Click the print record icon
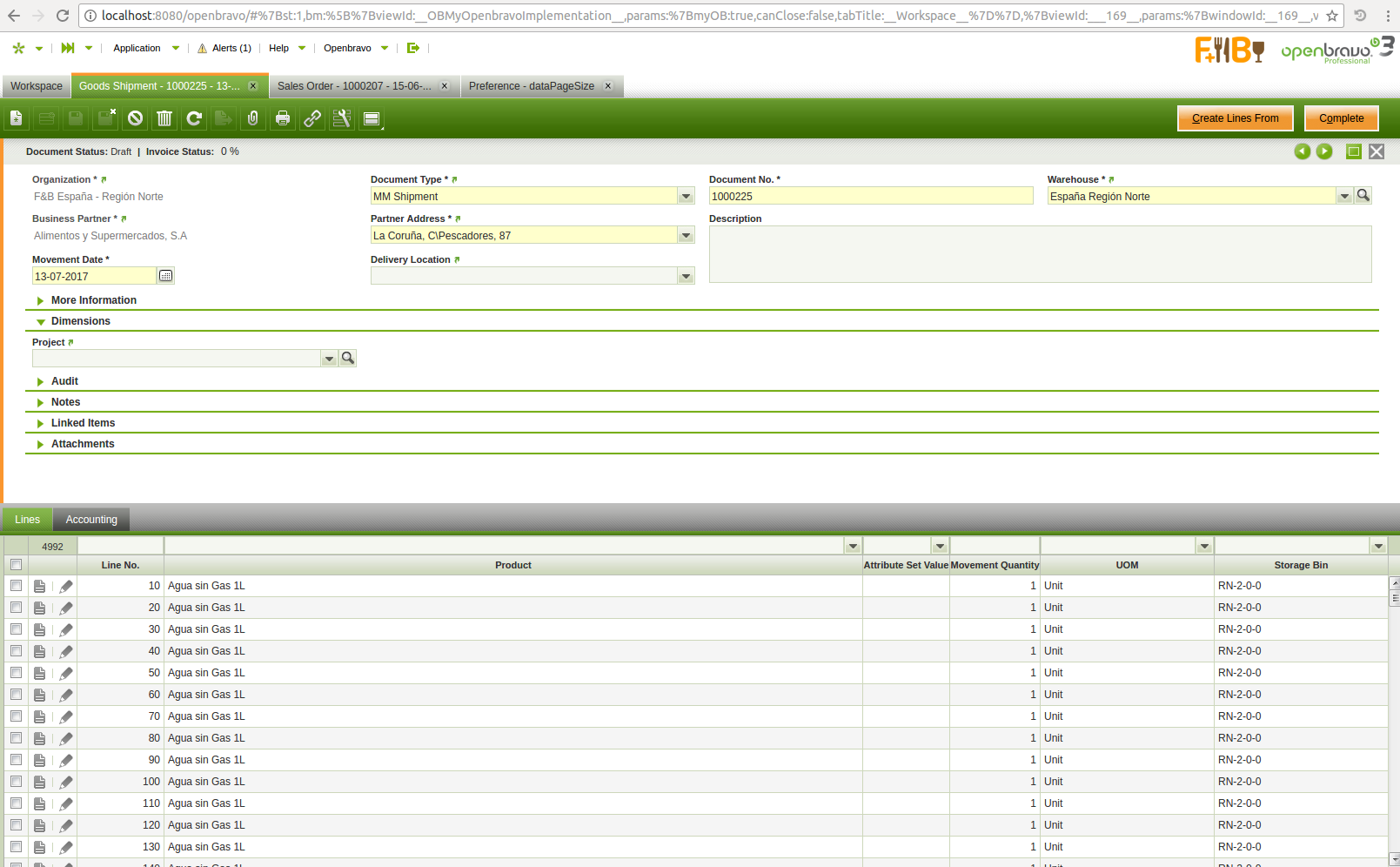The image size is (1400, 867). click(x=283, y=118)
